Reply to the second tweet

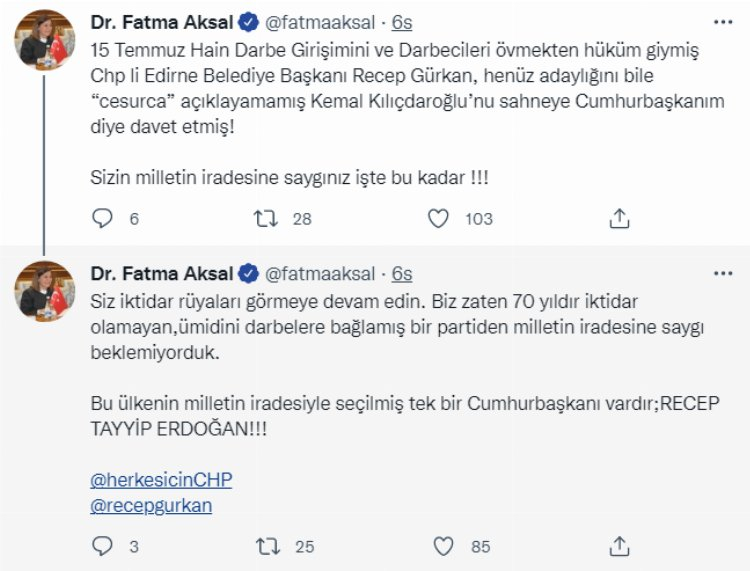click(x=102, y=546)
